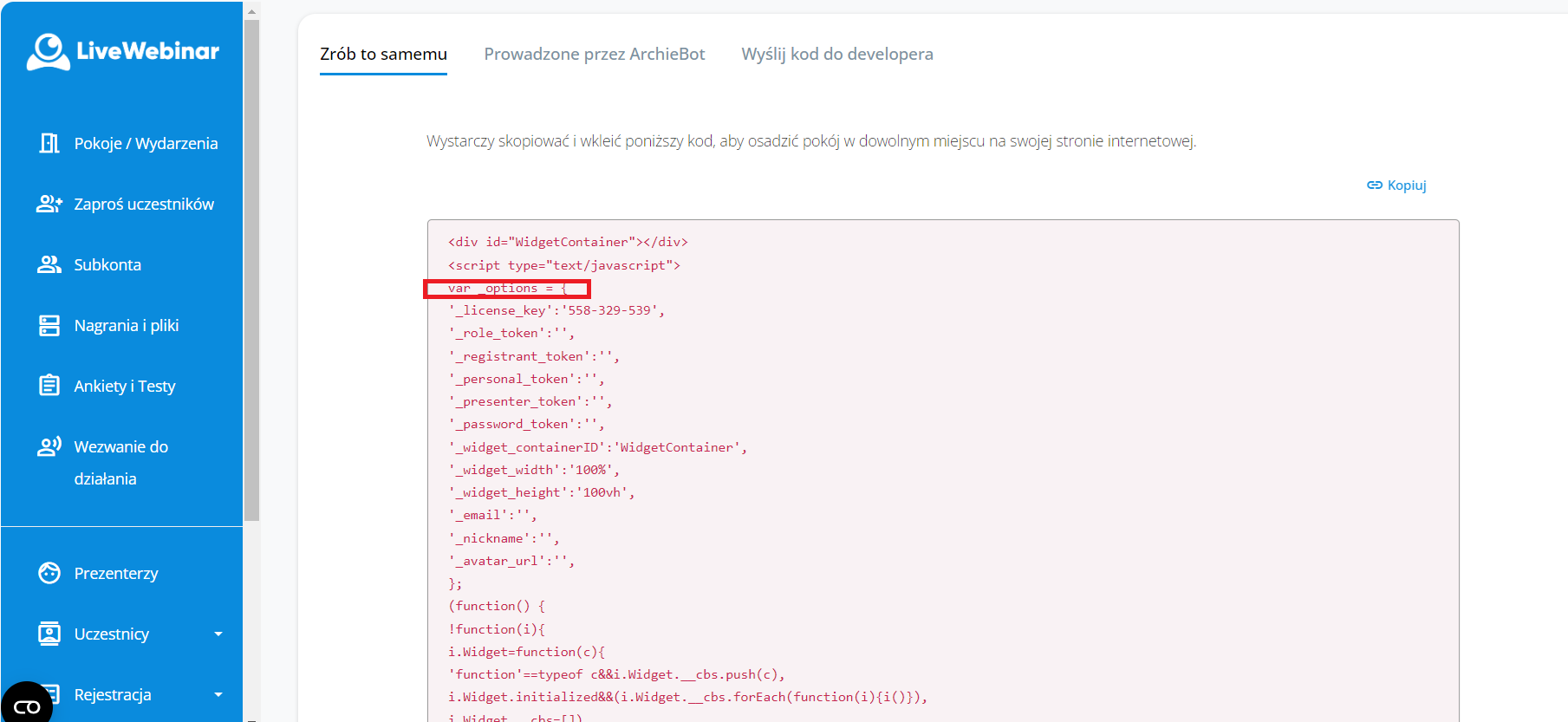Click the Kopiuj link to copy code
Image resolution: width=1568 pixels, height=722 pixels.
[x=1396, y=185]
